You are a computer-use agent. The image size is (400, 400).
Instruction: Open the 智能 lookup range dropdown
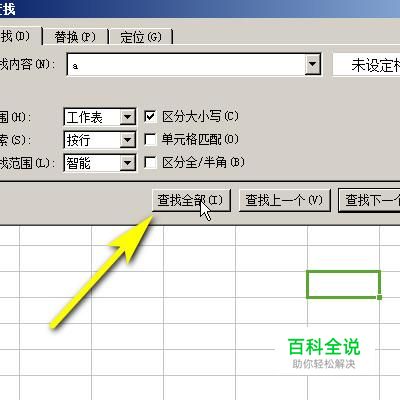(x=128, y=163)
